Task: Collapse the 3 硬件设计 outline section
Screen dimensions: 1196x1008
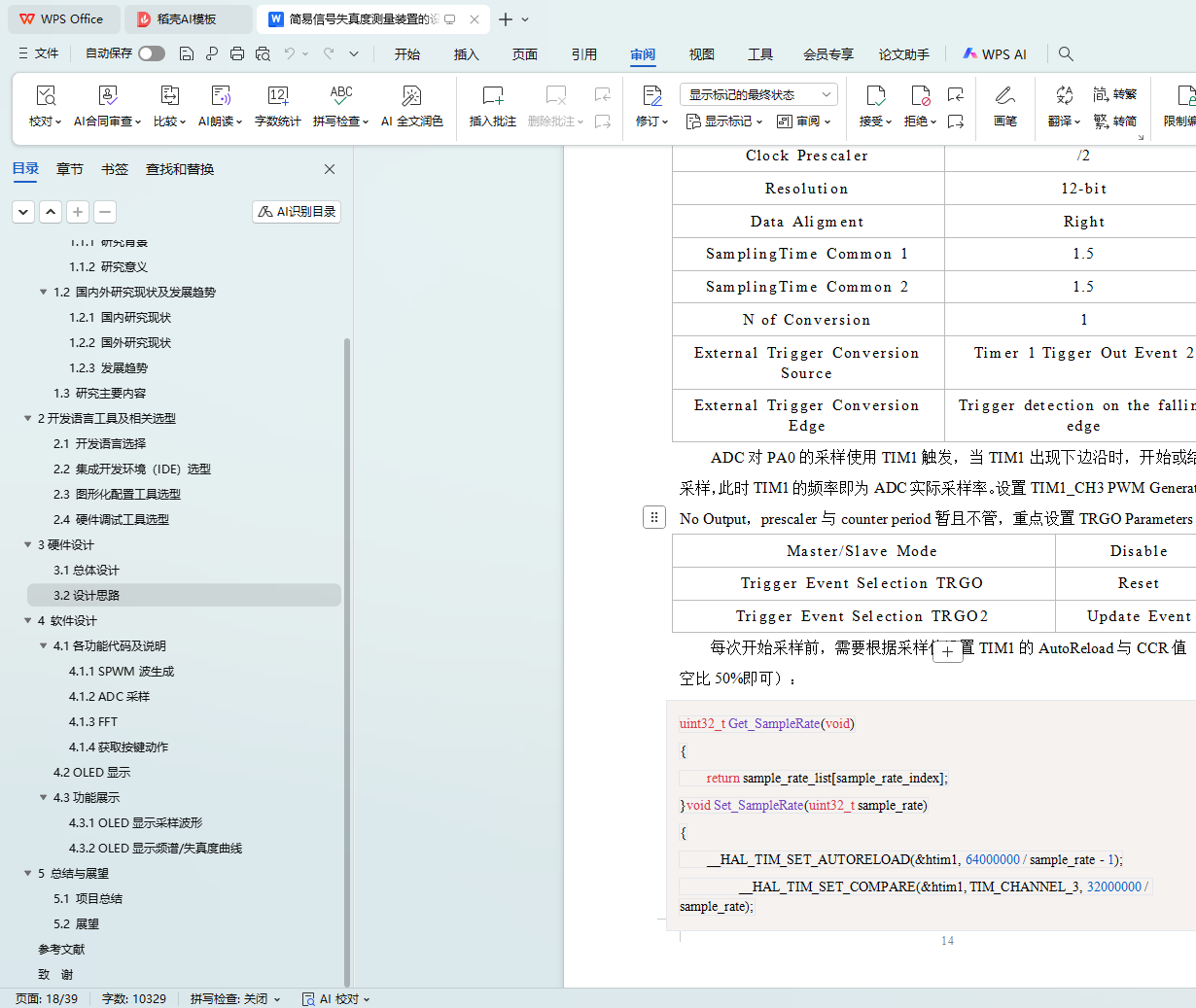Action: pyautogui.click(x=27, y=545)
